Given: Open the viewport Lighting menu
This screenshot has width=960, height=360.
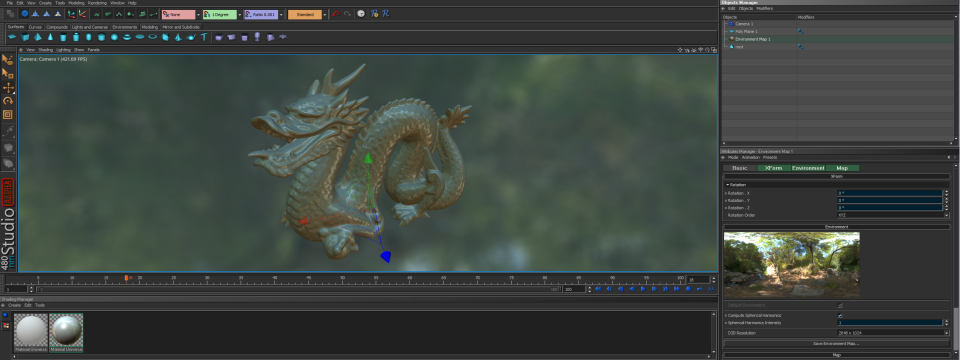Looking at the screenshot, I should coord(63,50).
